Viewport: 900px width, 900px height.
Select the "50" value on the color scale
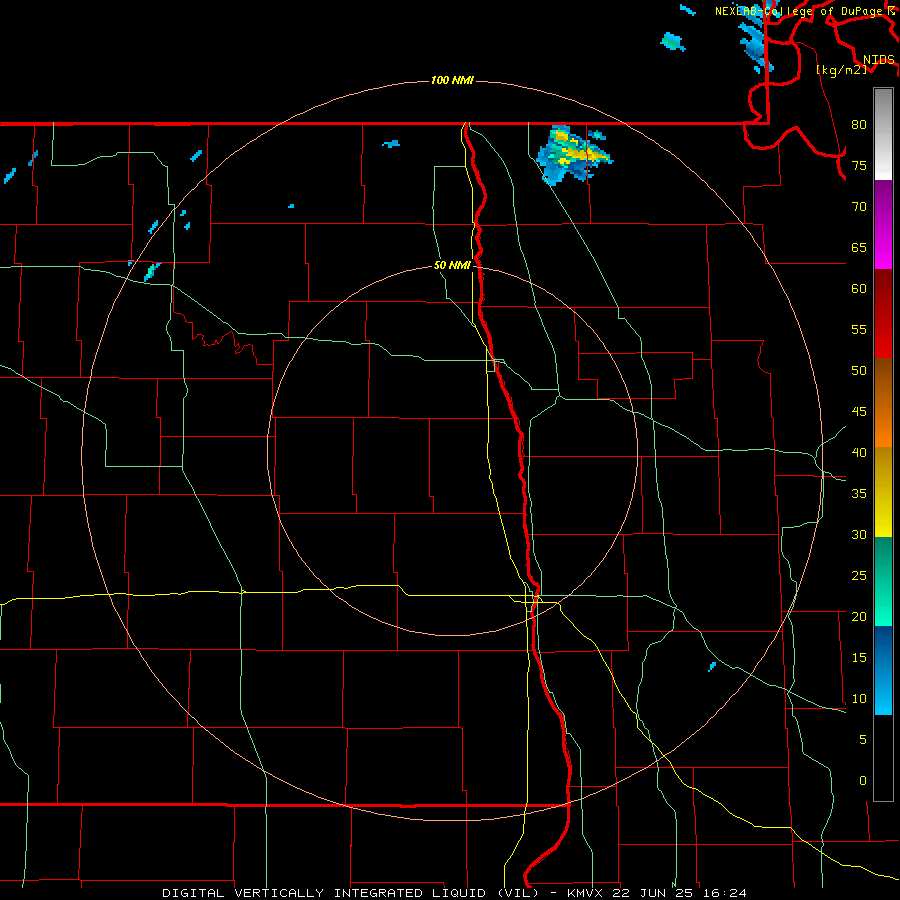coord(859,371)
